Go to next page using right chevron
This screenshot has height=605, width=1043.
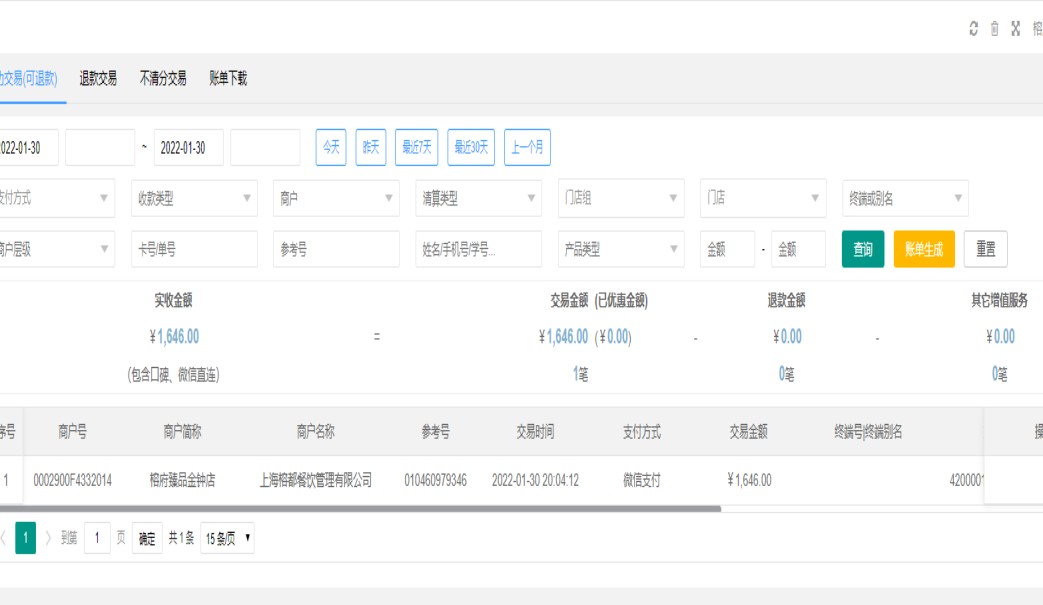tap(48, 538)
